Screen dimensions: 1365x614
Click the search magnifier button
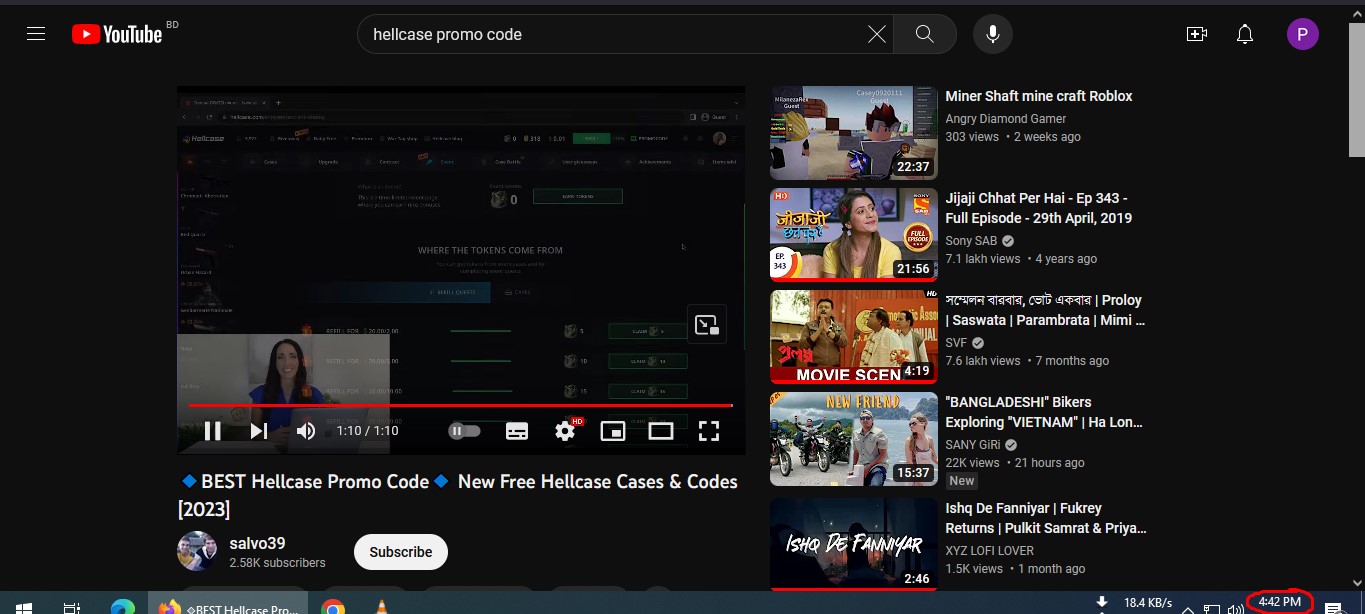coord(925,34)
